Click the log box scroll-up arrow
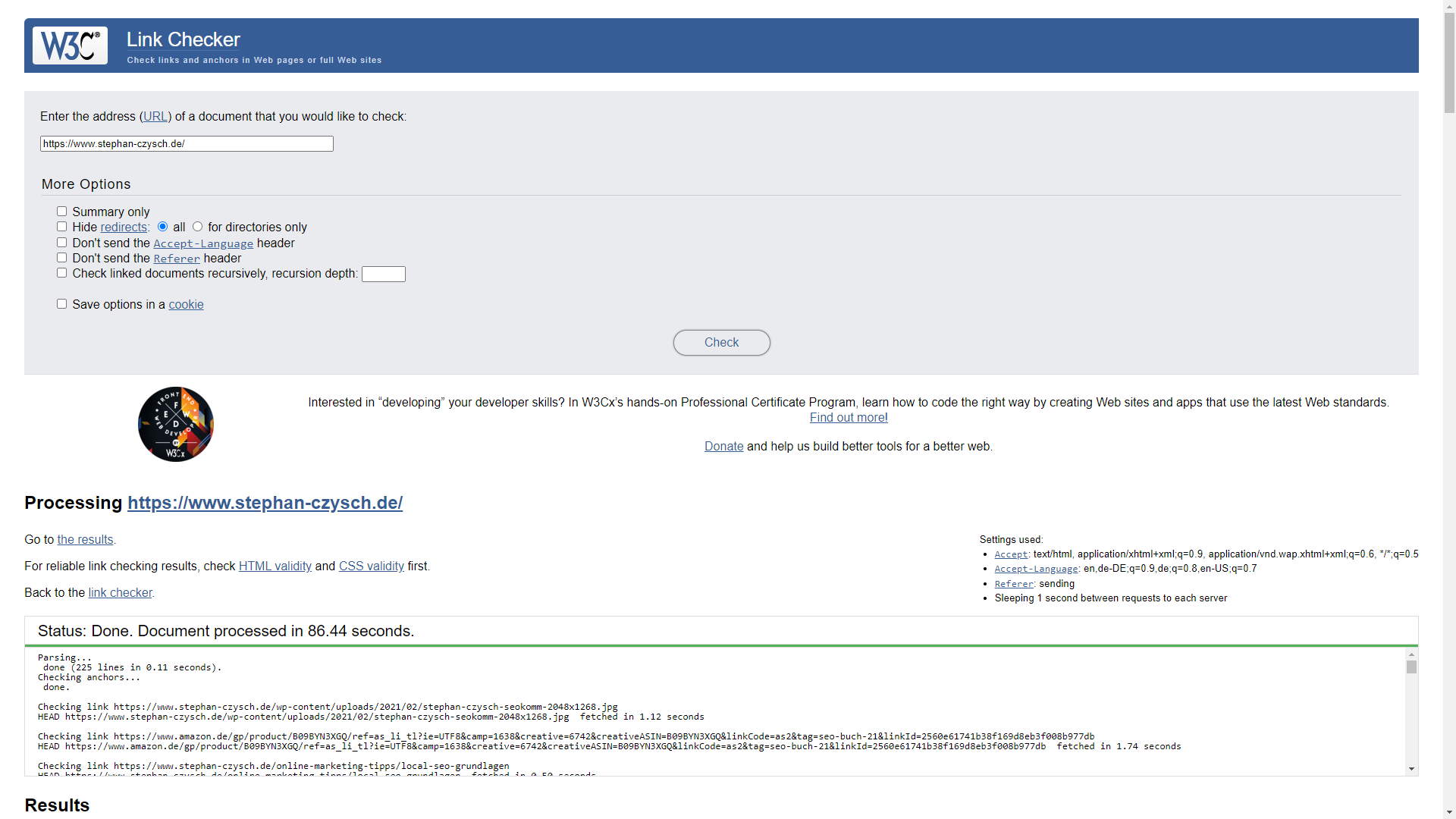Image resolution: width=1456 pixels, height=819 pixels. (1411, 654)
